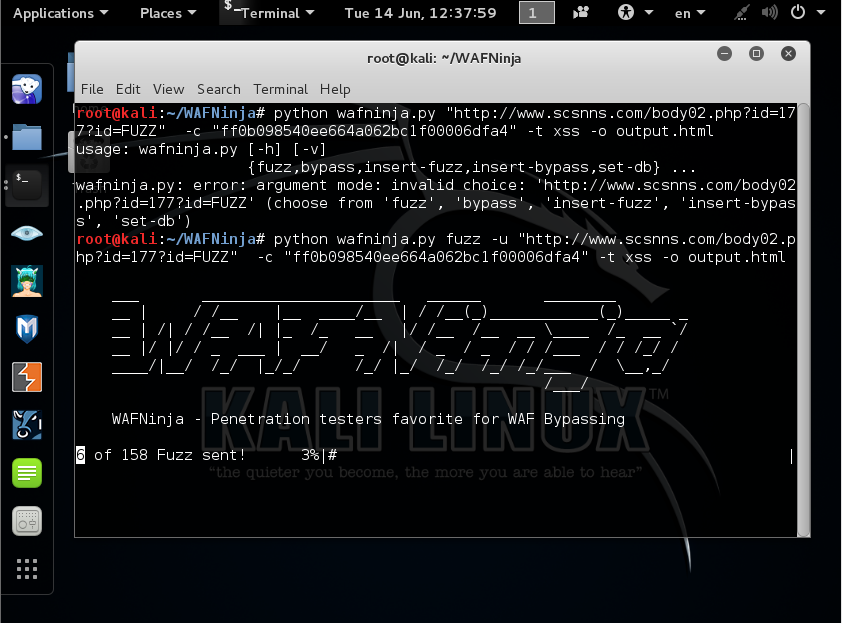Image resolution: width=842 pixels, height=623 pixels.
Task: Open the Search menu
Action: (219, 89)
